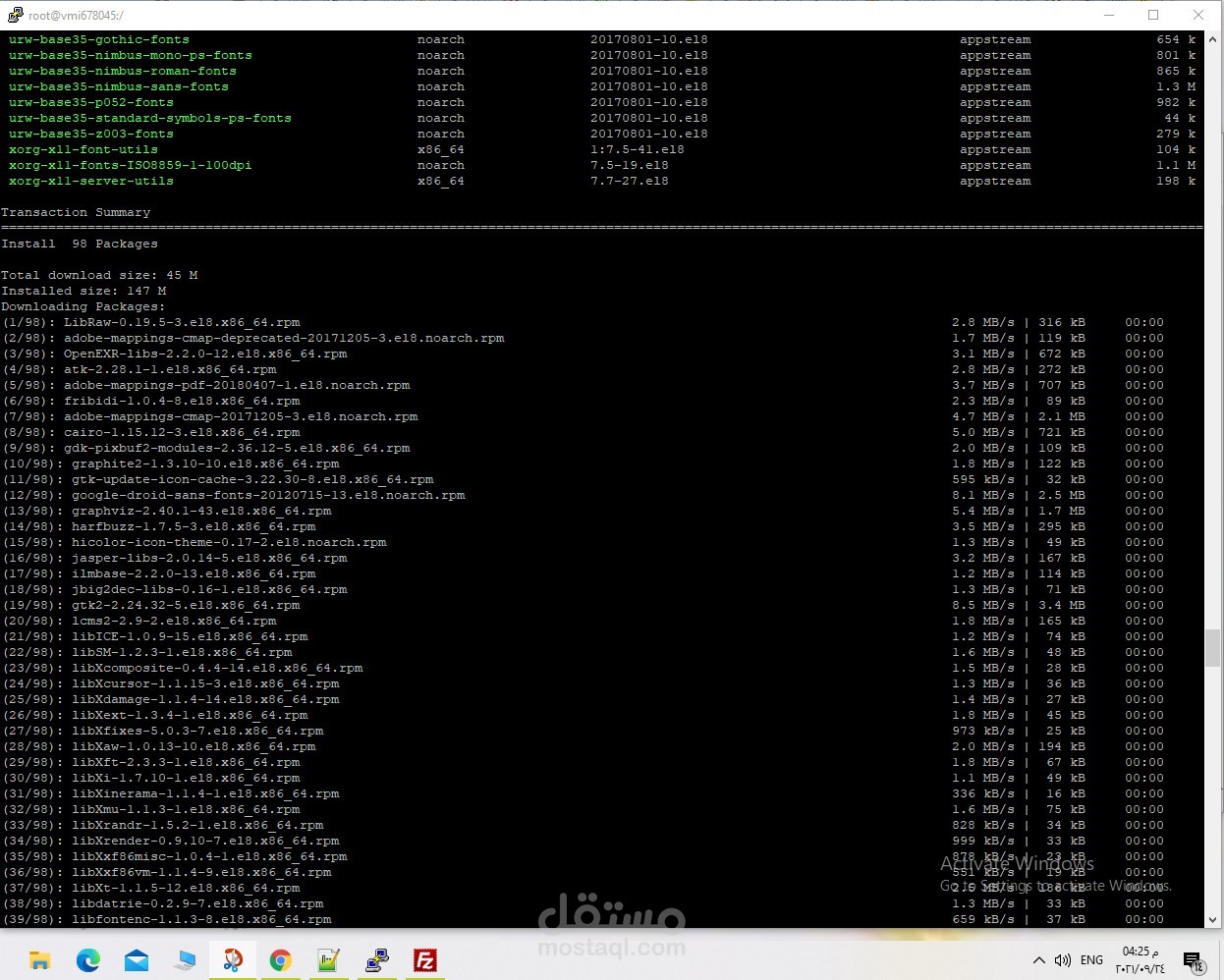Switch to Google Chrome in the taskbar

pos(281,960)
